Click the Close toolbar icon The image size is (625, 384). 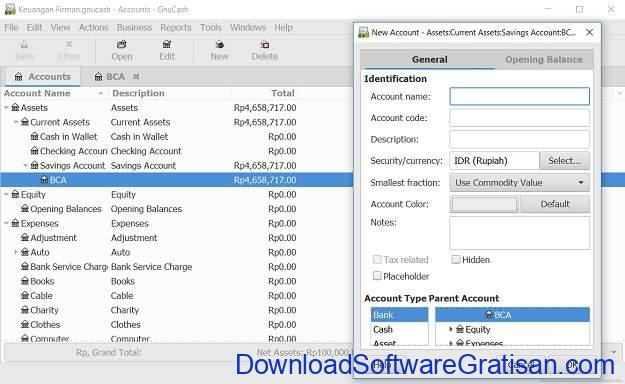(69, 44)
